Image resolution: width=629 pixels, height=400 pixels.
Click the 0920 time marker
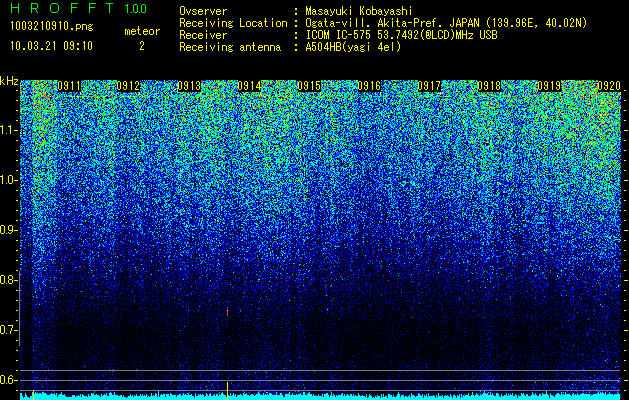[609, 86]
